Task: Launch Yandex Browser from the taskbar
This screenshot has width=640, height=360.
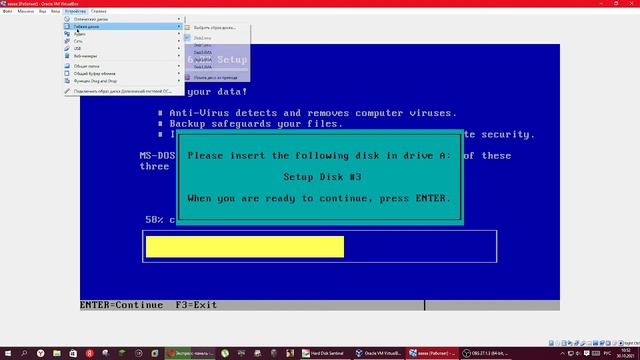Action: click(x=40, y=353)
